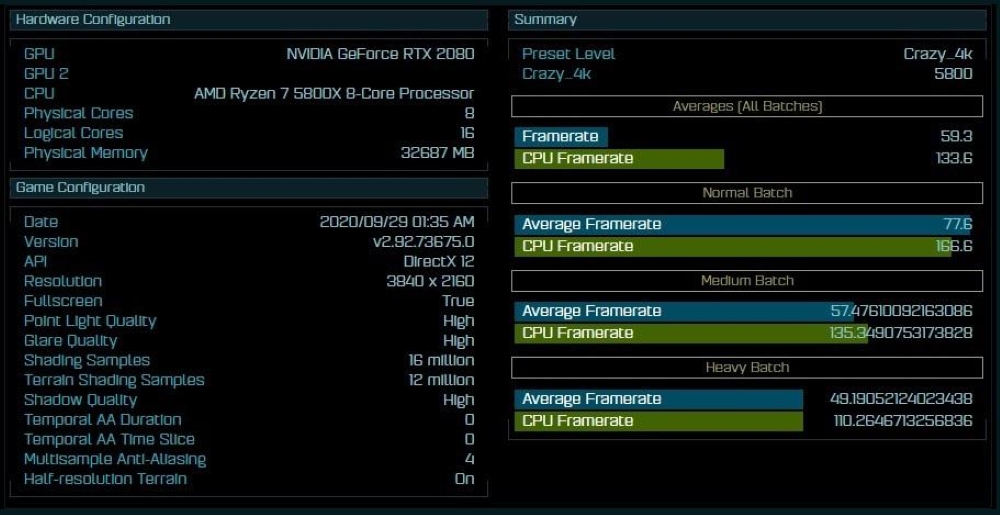
Task: Click the version number v2.92.73675.0
Action: tap(423, 242)
